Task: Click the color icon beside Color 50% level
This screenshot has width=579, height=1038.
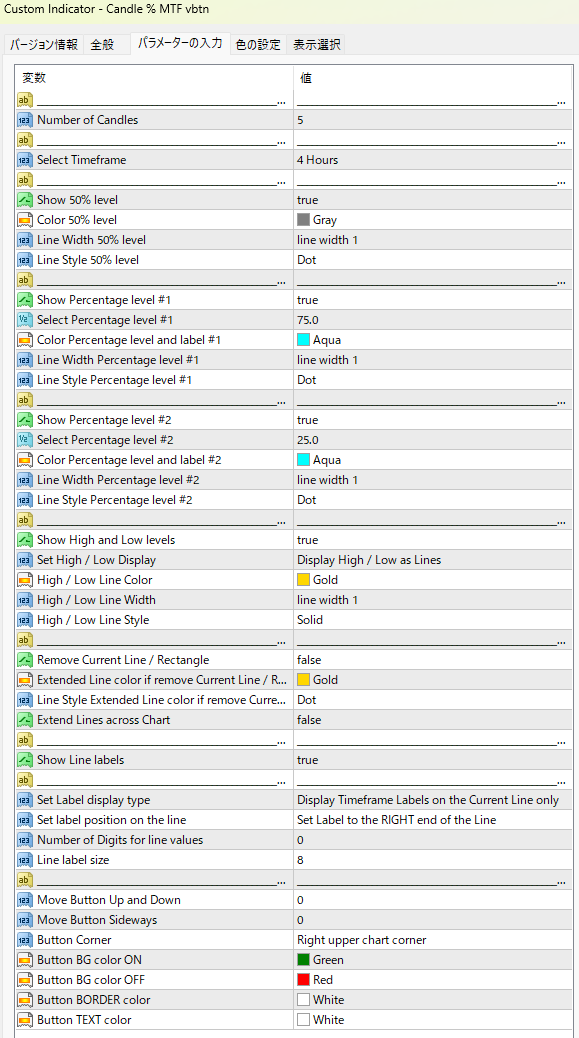Action: (x=24, y=220)
